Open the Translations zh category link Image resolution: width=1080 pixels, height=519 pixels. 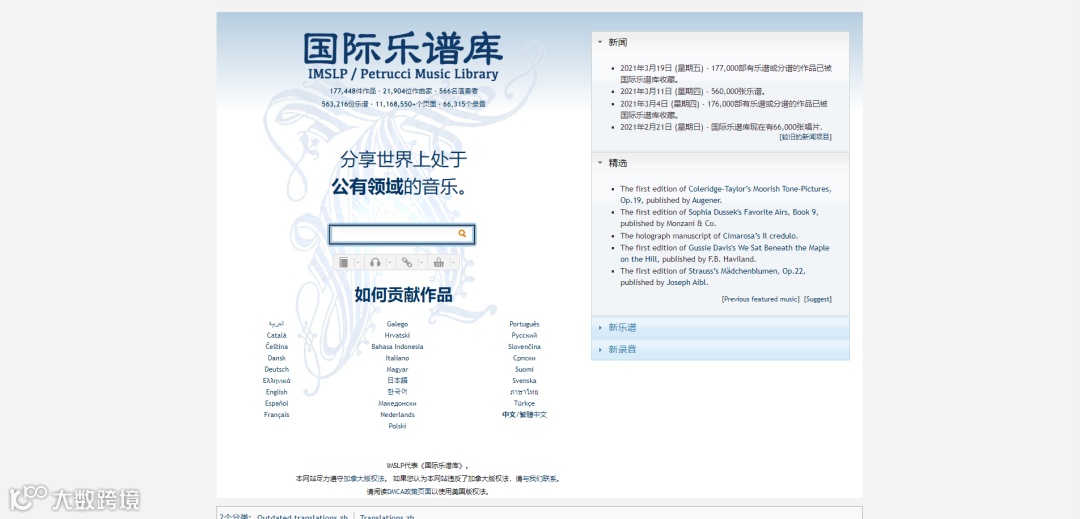coord(387,516)
